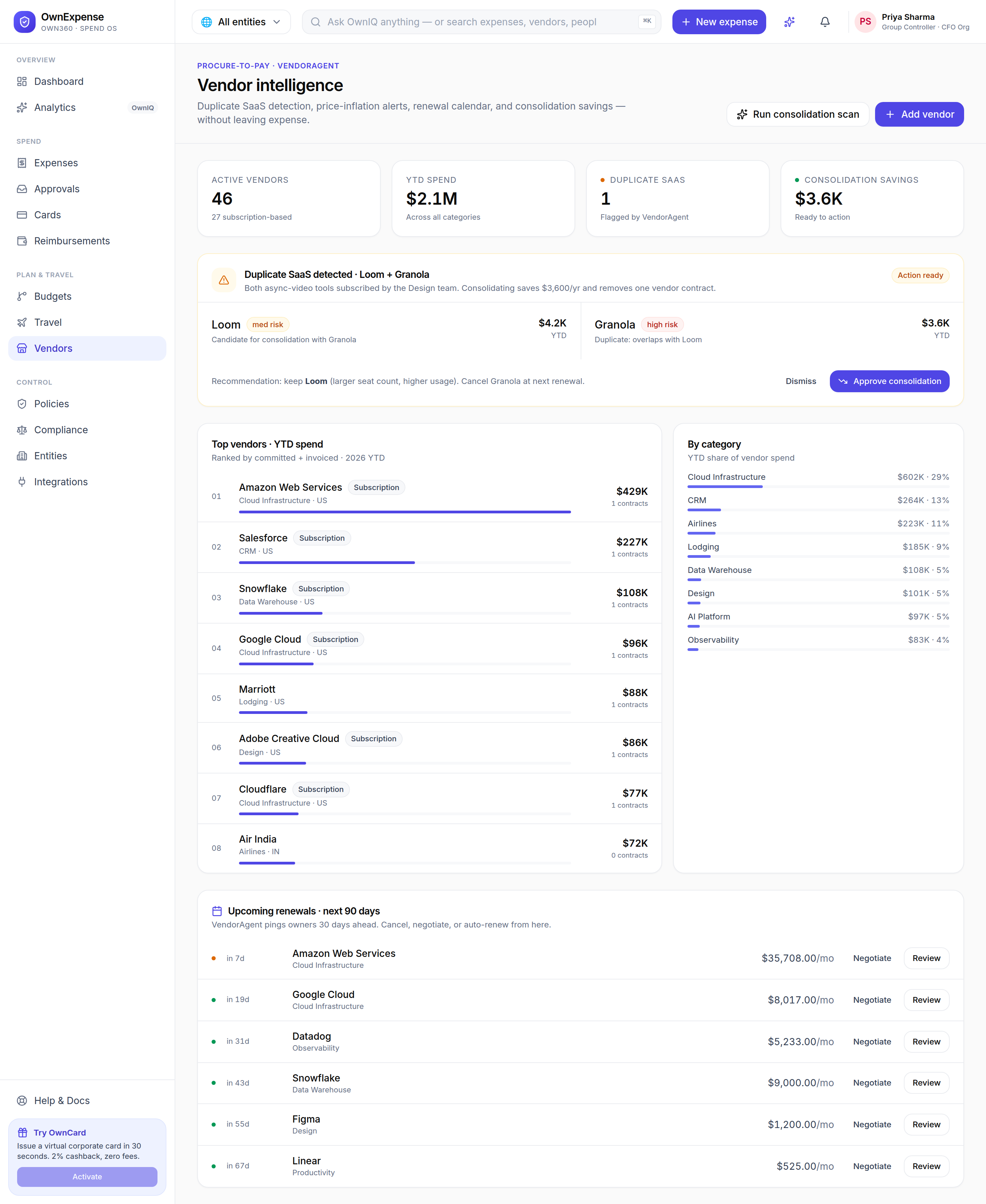The image size is (986, 1204).
Task: Review the Figma renewal
Action: 926,1124
